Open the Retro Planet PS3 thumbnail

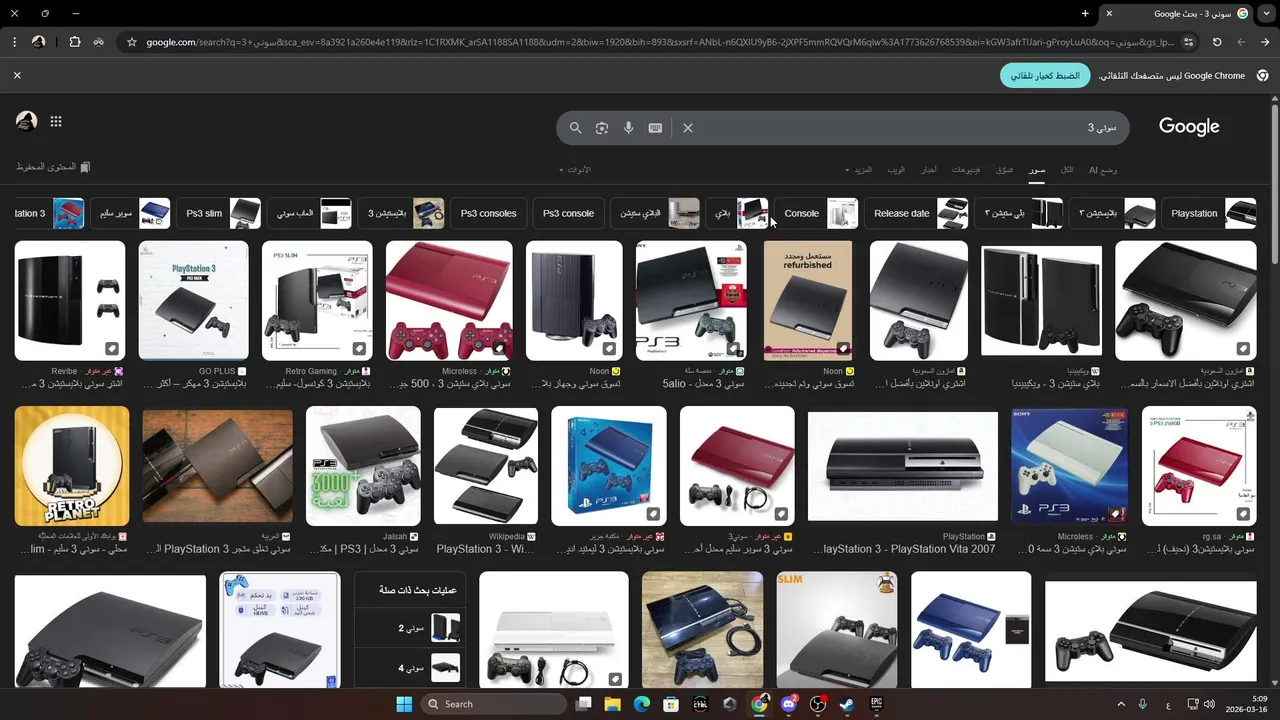click(72, 465)
